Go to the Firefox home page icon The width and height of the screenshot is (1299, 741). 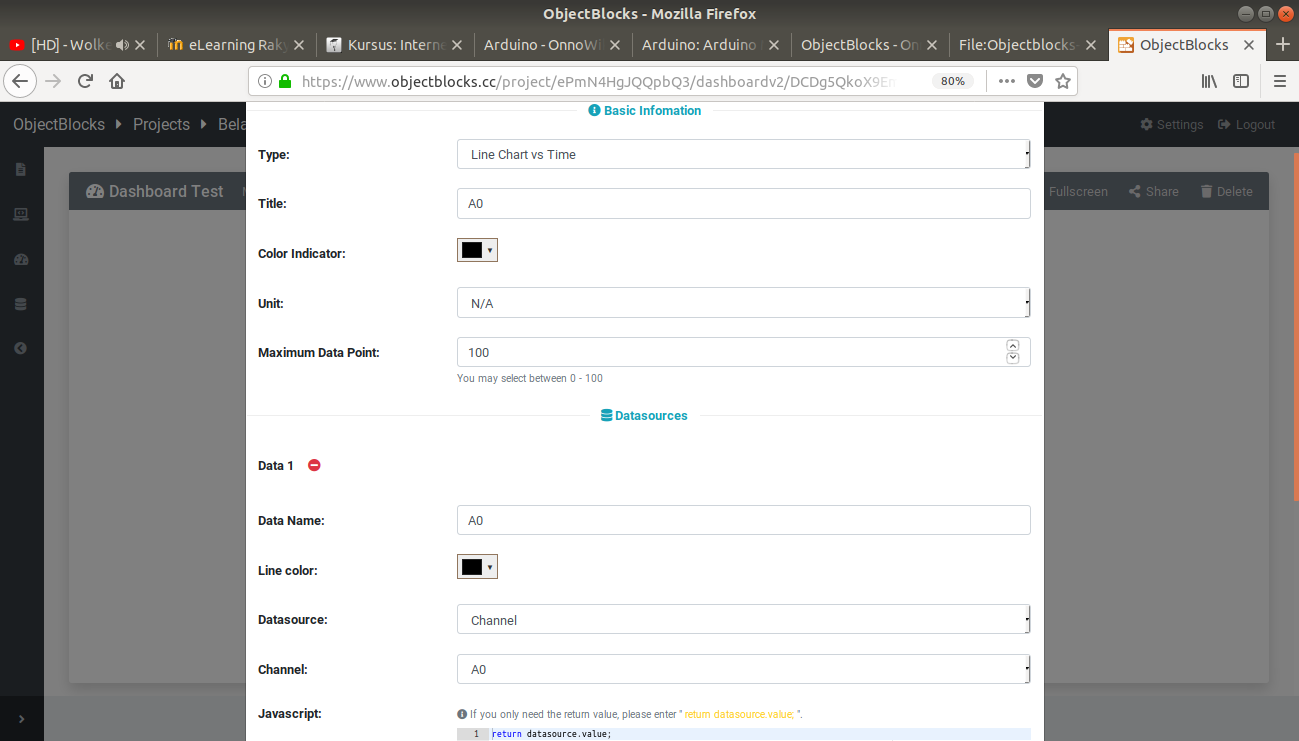coord(117,81)
